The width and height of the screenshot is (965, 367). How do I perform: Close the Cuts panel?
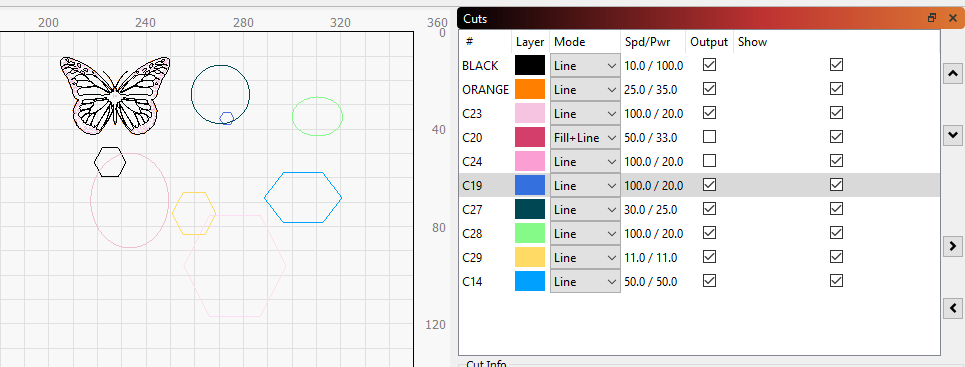pos(953,18)
